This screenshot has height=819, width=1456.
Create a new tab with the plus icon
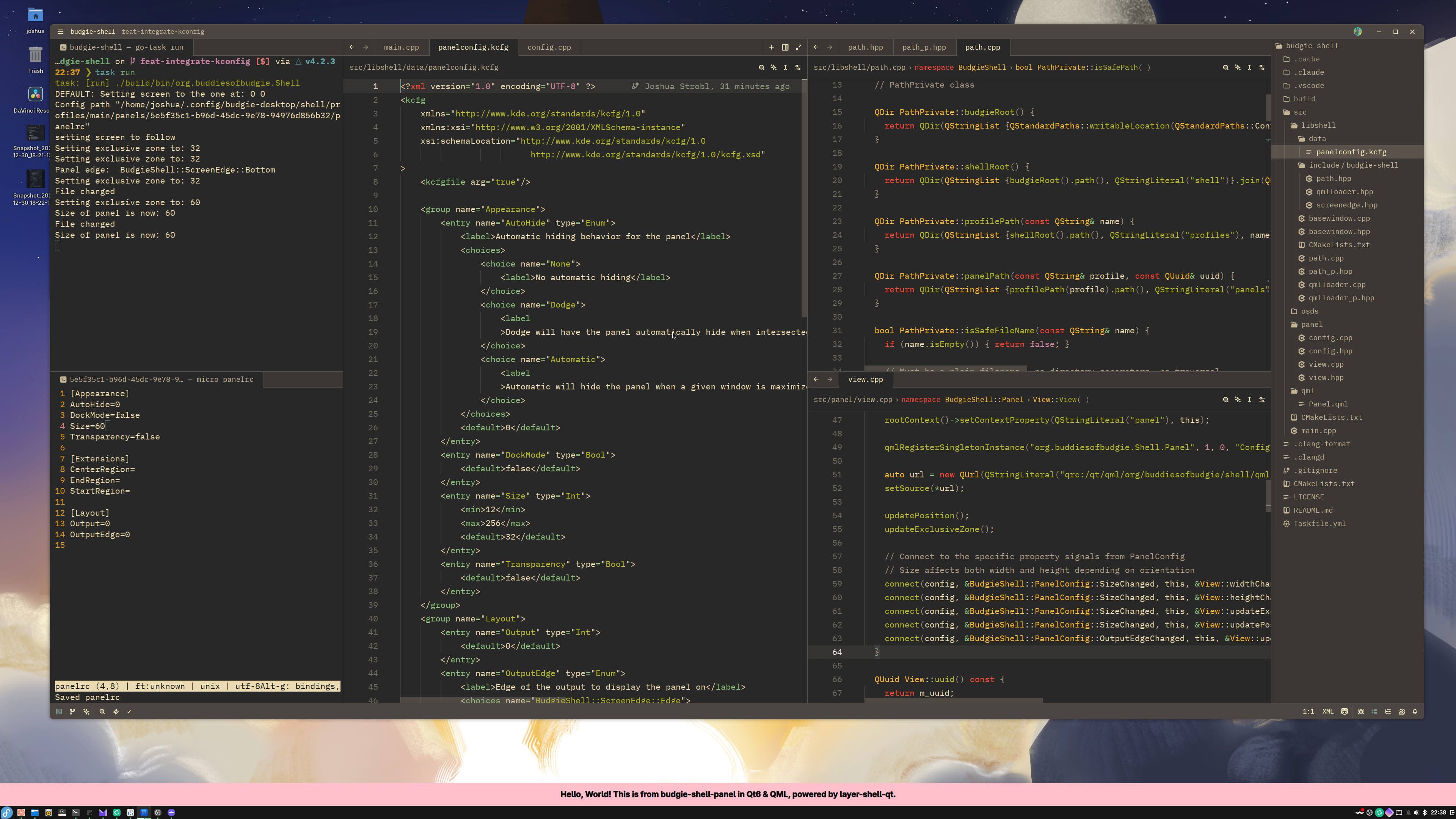tap(771, 47)
